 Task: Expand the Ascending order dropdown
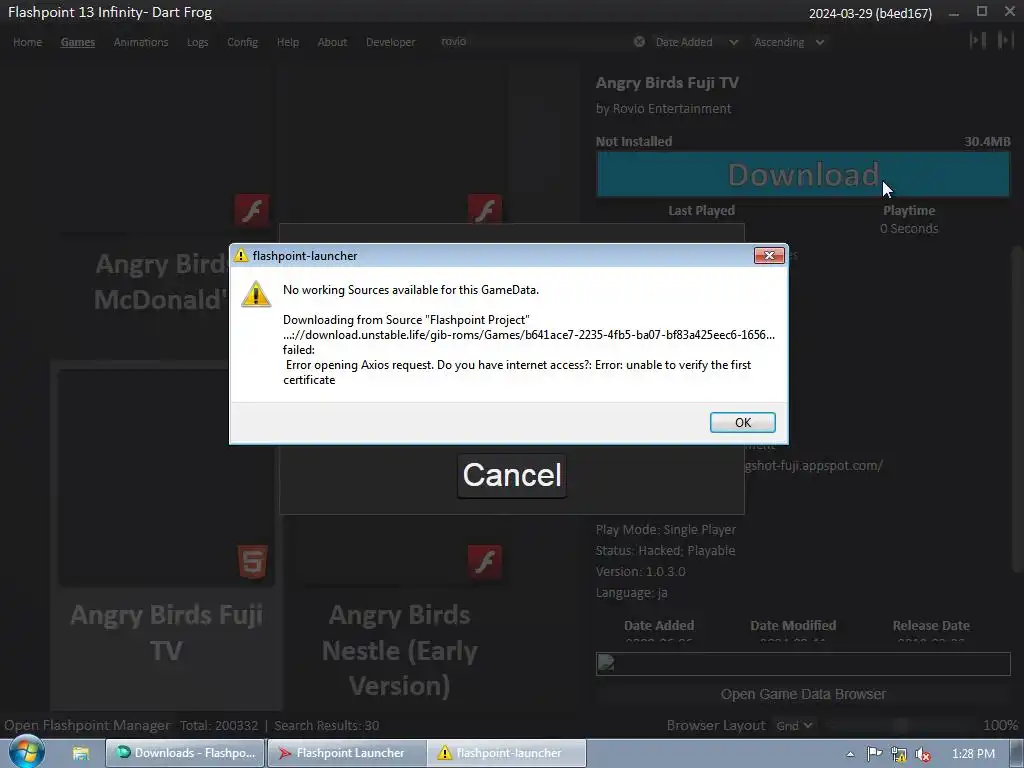click(789, 42)
